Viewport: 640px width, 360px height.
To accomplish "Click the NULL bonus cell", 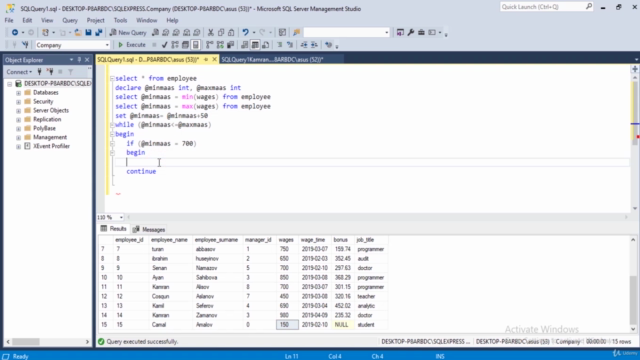I will (x=341, y=325).
